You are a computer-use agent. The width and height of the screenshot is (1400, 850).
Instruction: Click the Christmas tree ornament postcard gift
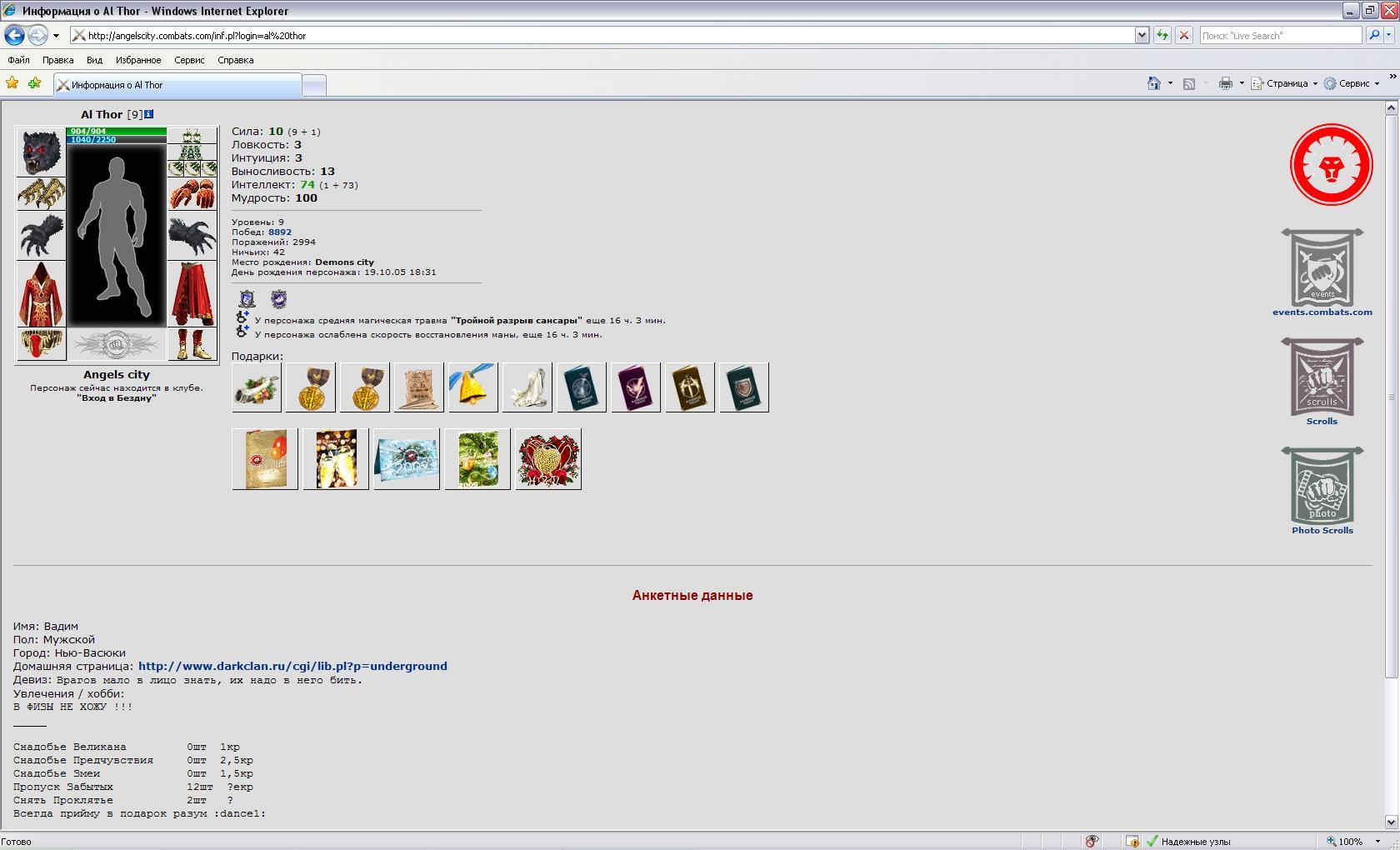click(x=477, y=459)
